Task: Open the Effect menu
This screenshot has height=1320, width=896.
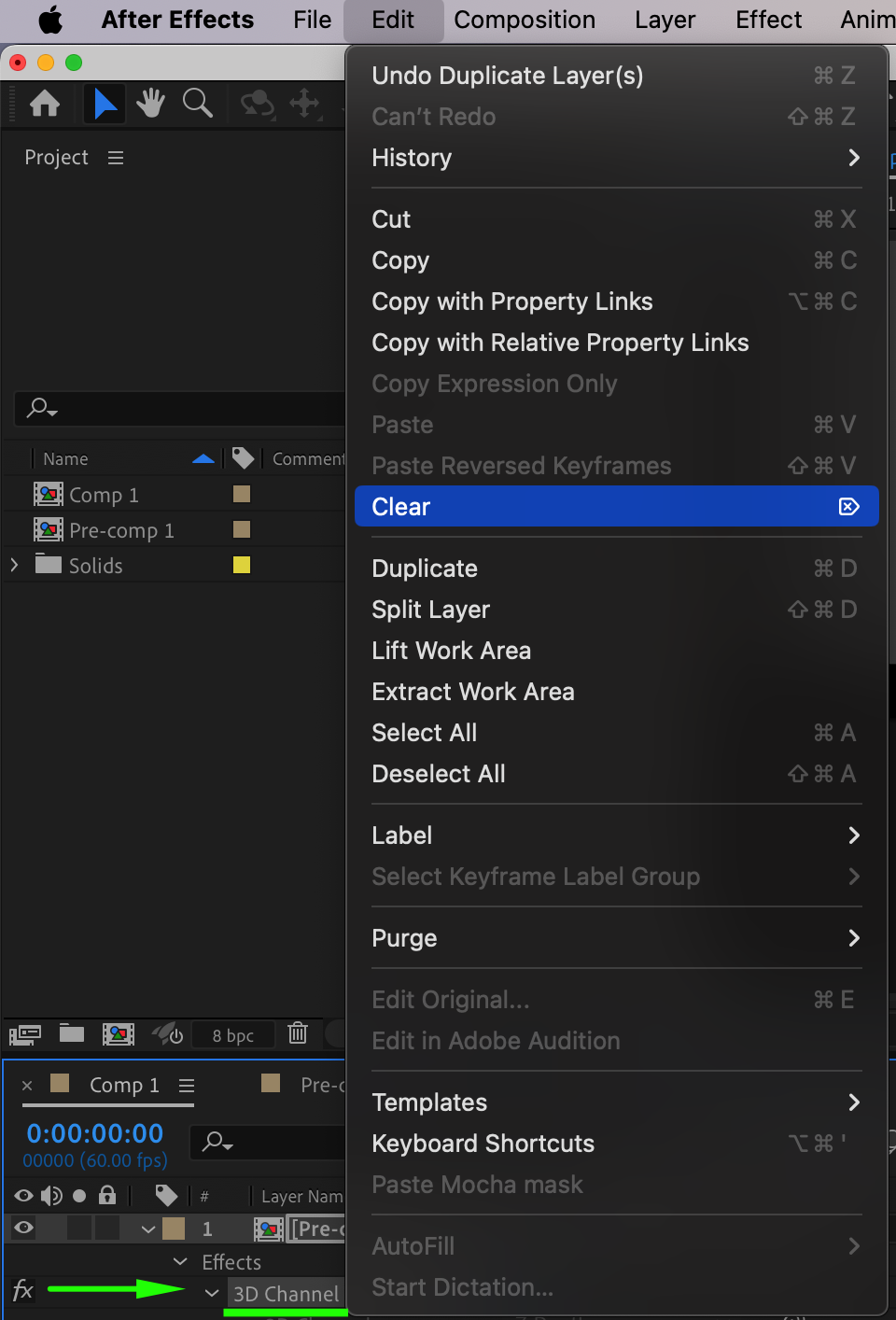Action: pos(768,20)
